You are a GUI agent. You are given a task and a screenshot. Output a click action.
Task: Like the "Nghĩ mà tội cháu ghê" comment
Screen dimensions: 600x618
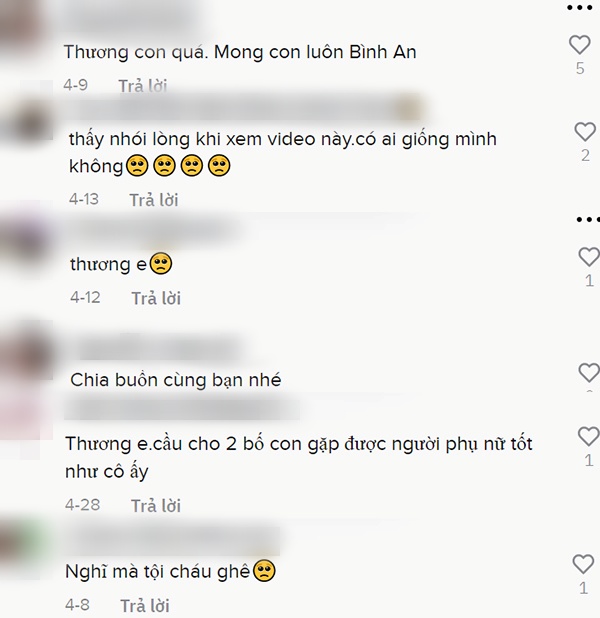pyautogui.click(x=583, y=564)
